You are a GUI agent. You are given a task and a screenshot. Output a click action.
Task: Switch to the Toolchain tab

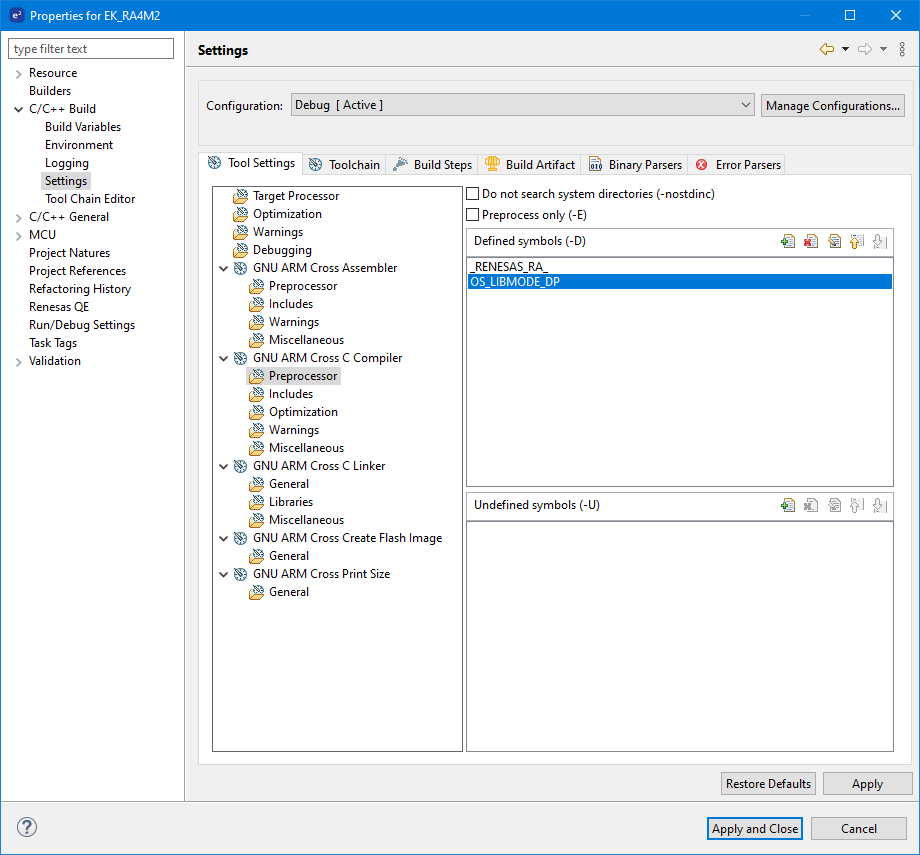tap(344, 164)
